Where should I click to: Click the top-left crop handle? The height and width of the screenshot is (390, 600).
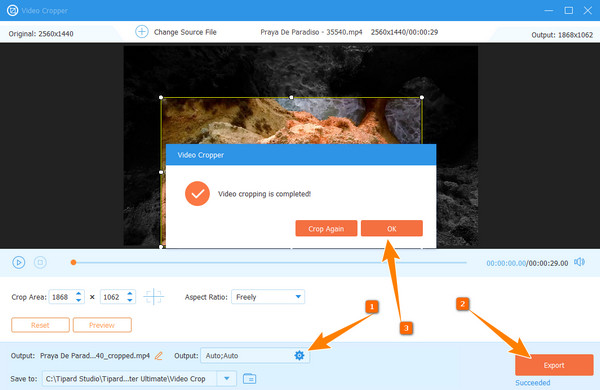(161, 98)
